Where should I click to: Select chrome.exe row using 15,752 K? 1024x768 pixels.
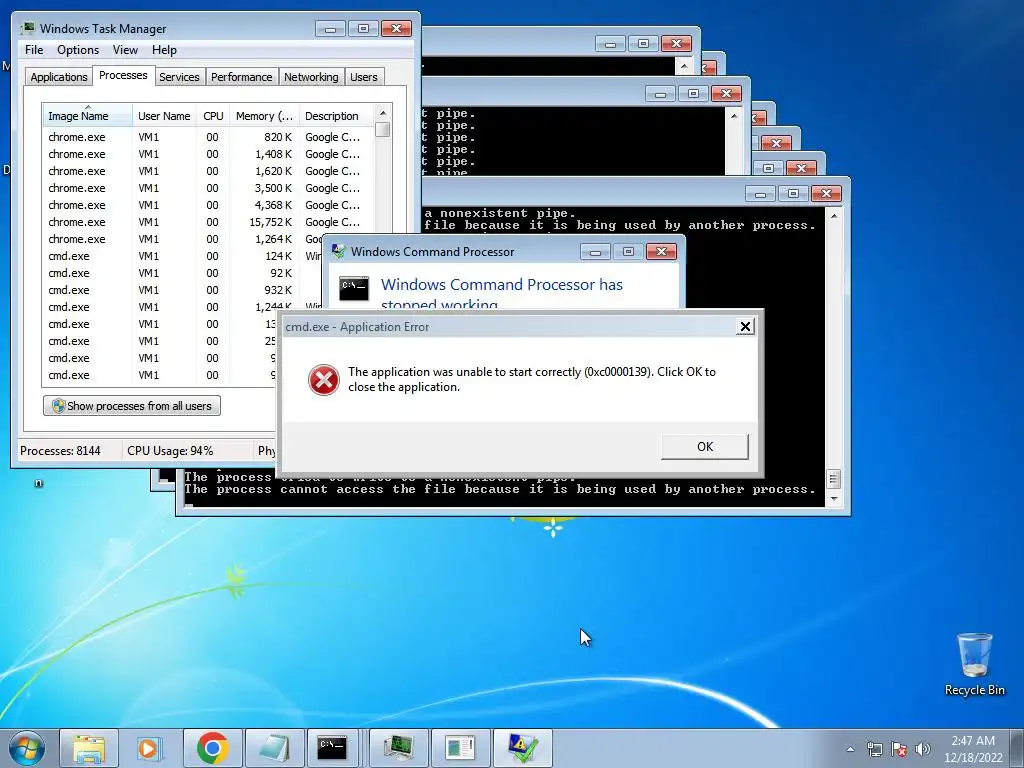(208, 222)
